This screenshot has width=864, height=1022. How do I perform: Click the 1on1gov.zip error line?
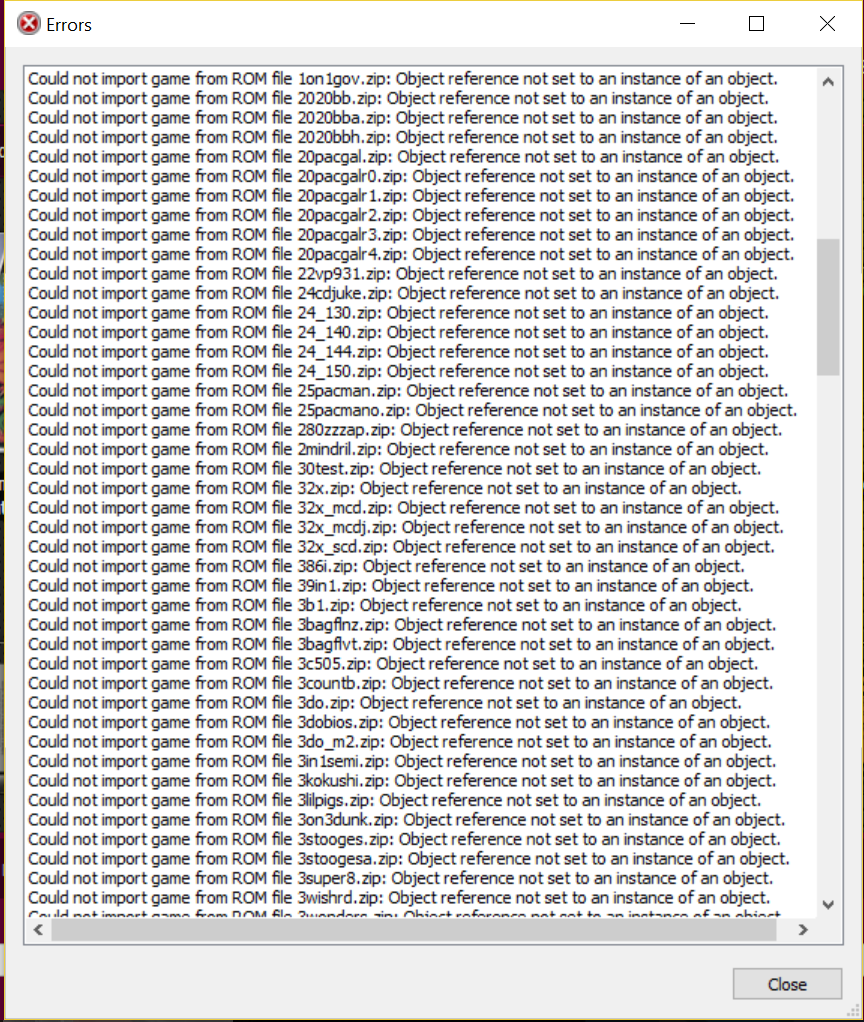tap(403, 79)
